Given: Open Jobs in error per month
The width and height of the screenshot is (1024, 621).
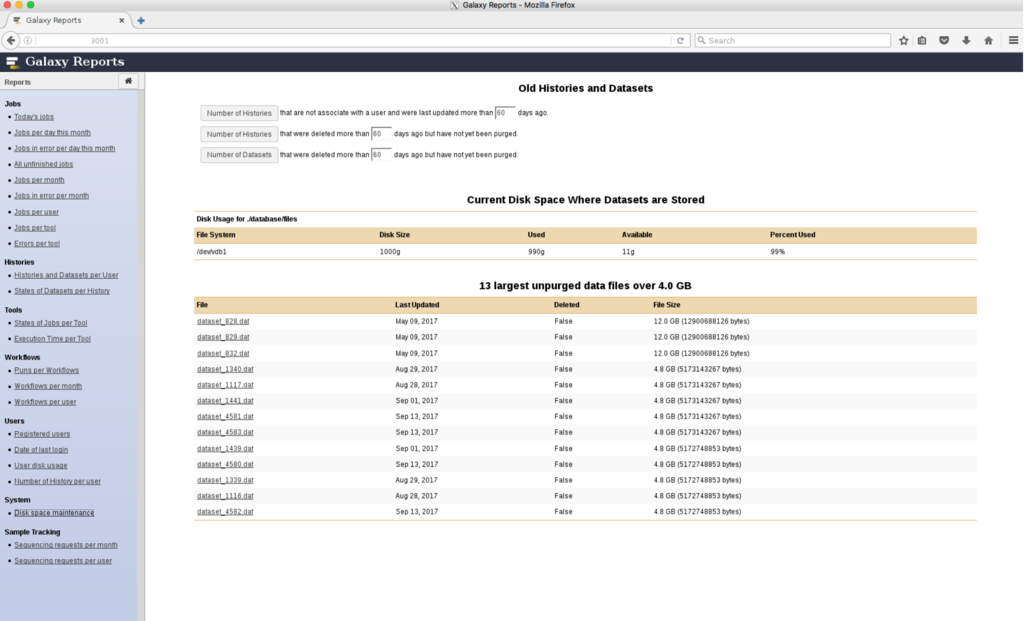Looking at the screenshot, I should click(x=52, y=196).
